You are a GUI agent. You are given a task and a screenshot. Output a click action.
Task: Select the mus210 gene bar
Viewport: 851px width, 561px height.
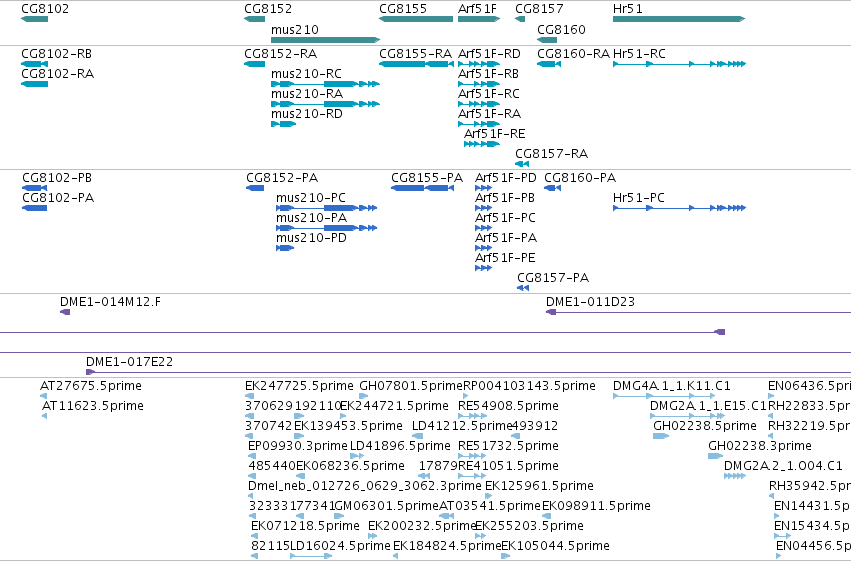(x=326, y=40)
